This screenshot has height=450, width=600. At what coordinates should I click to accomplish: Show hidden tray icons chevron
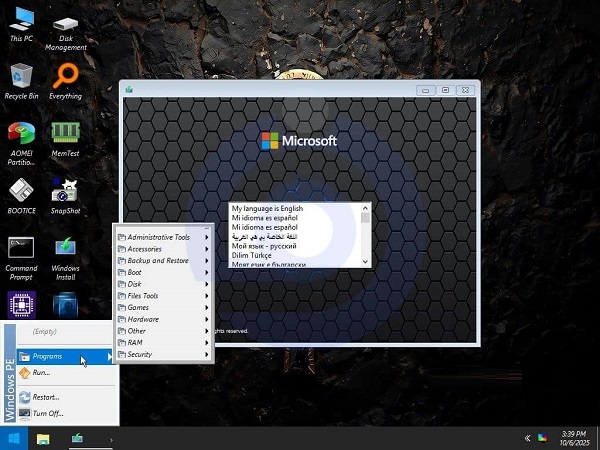click(x=527, y=438)
